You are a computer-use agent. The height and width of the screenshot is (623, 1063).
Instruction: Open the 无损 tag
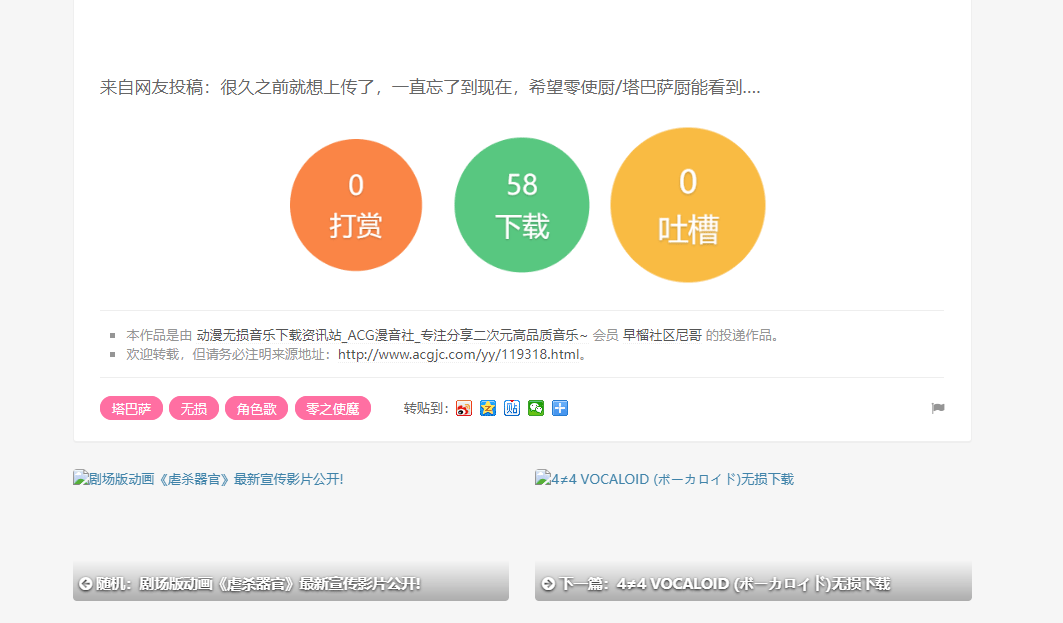[x=193, y=408]
